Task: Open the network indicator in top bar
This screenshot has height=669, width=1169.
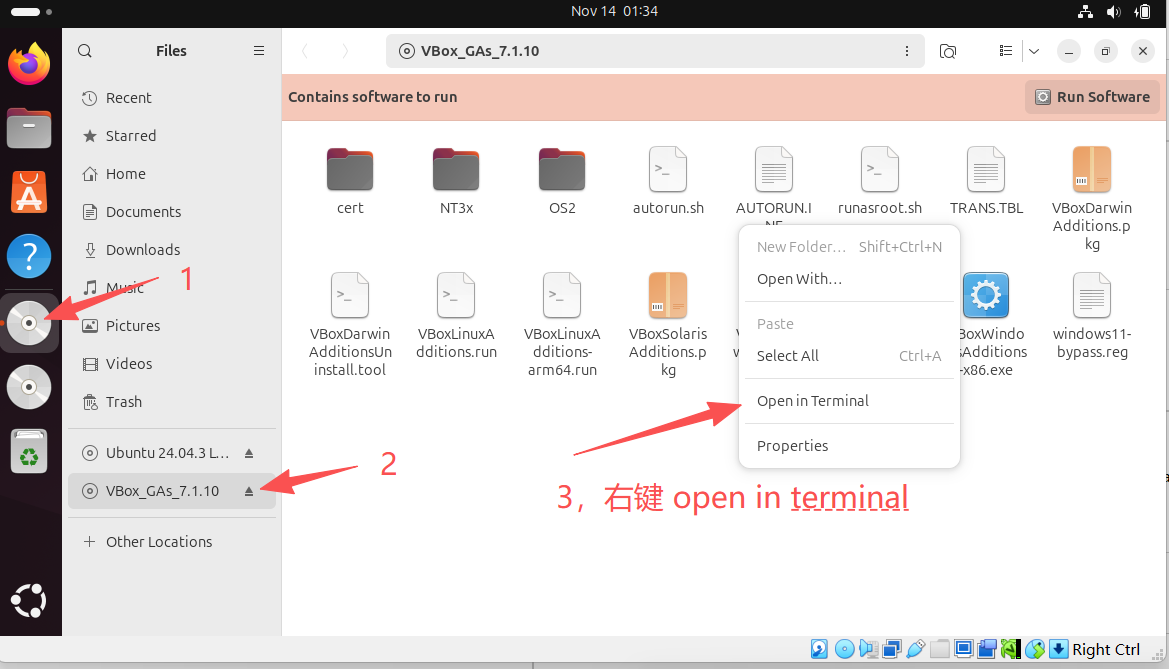Action: tap(1086, 11)
